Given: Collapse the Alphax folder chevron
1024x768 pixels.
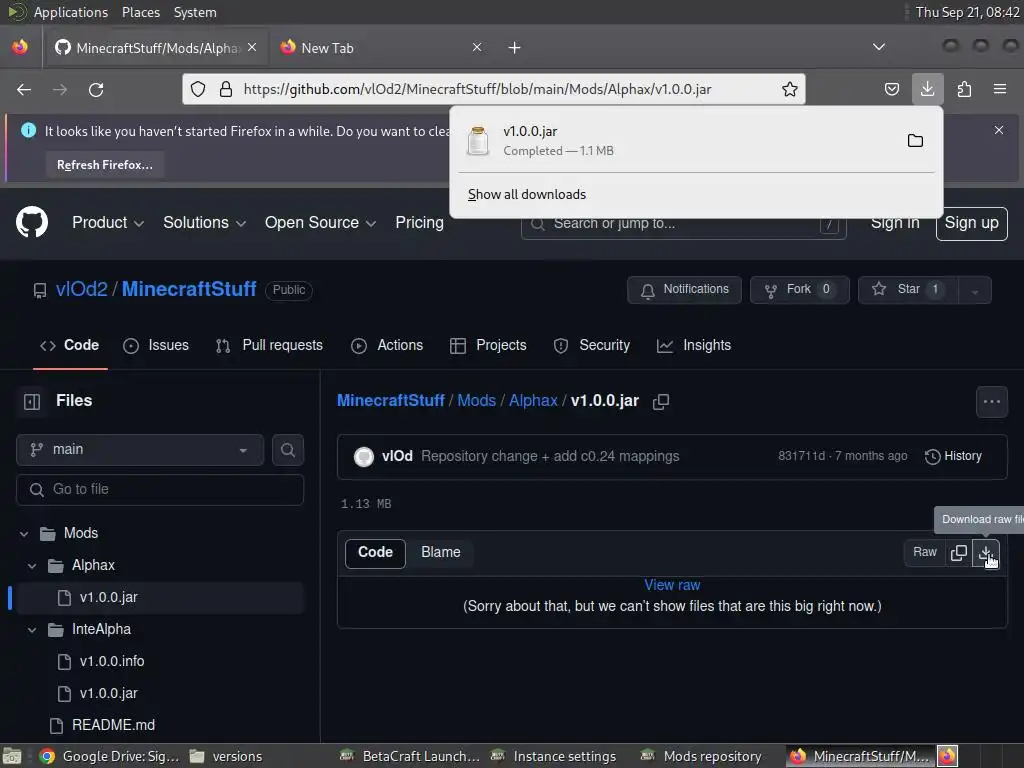Looking at the screenshot, I should click(x=32, y=566).
